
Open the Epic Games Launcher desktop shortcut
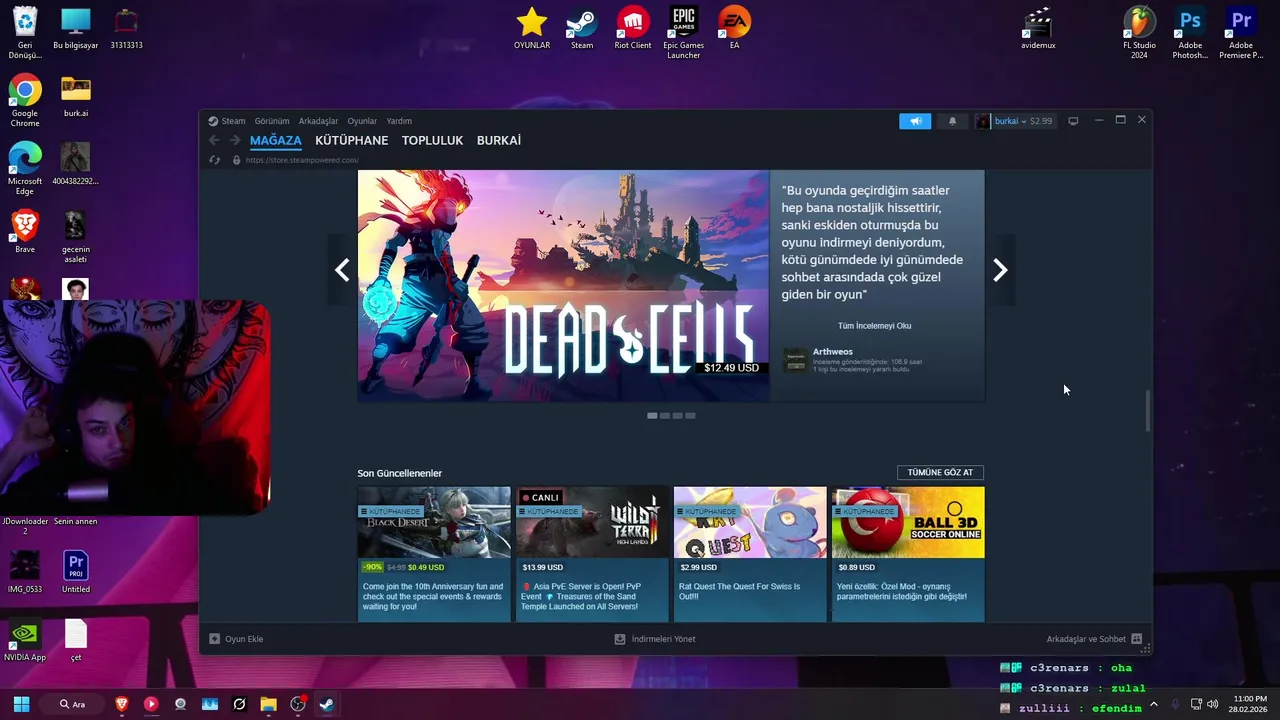point(684,32)
